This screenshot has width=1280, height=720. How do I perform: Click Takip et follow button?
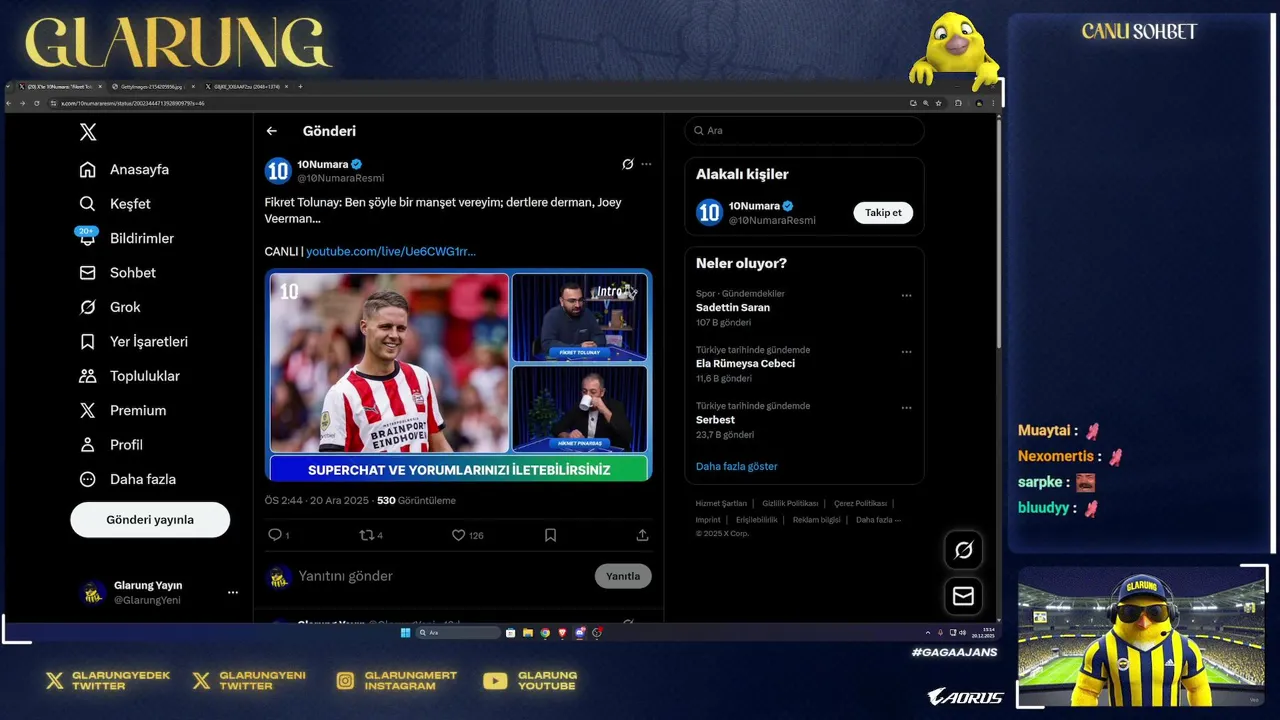point(883,213)
